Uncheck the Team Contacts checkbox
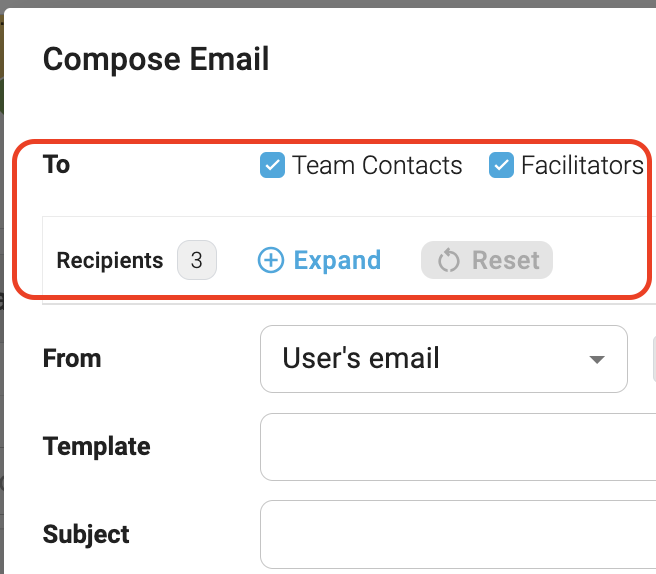Image resolution: width=656 pixels, height=574 pixels. point(272,165)
